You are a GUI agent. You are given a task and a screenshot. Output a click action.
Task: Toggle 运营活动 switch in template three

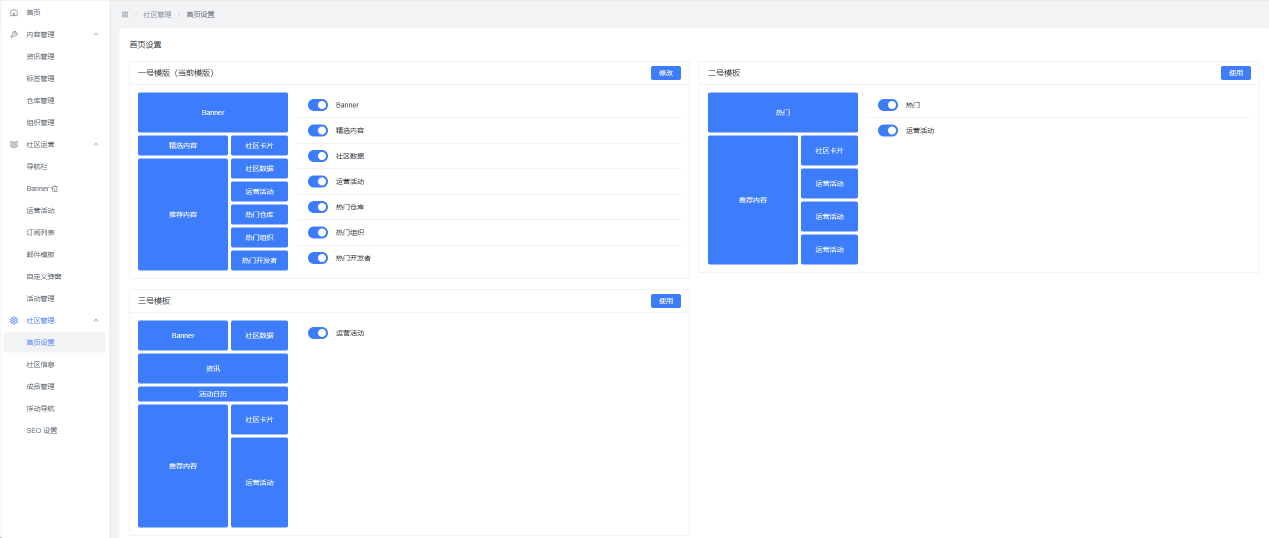[318, 332]
